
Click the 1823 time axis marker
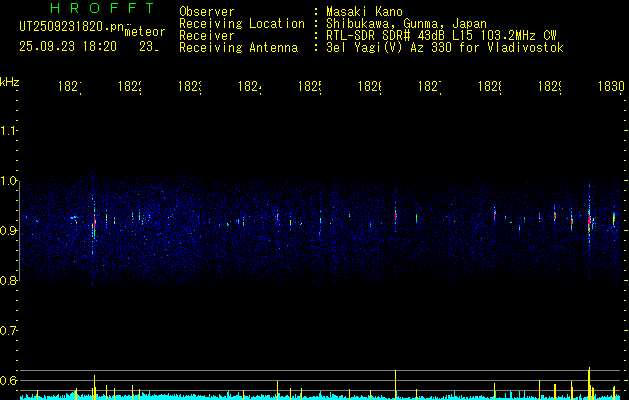190,87
